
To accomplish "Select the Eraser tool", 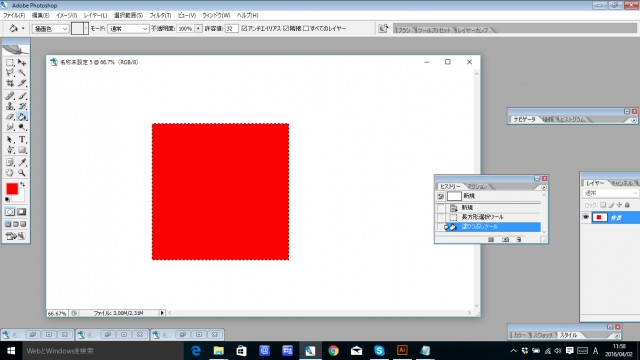I will (x=10, y=117).
